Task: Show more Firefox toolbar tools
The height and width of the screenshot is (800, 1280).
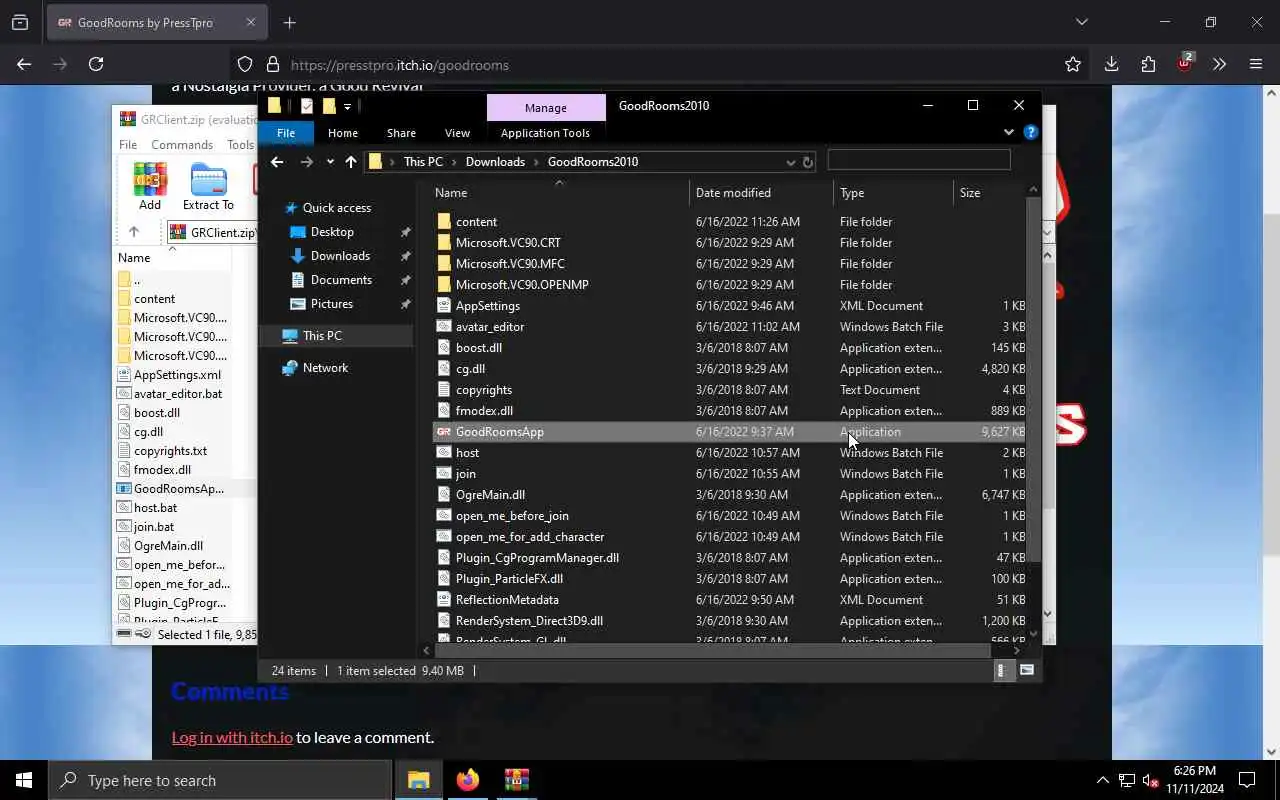Action: pyautogui.click(x=1219, y=64)
